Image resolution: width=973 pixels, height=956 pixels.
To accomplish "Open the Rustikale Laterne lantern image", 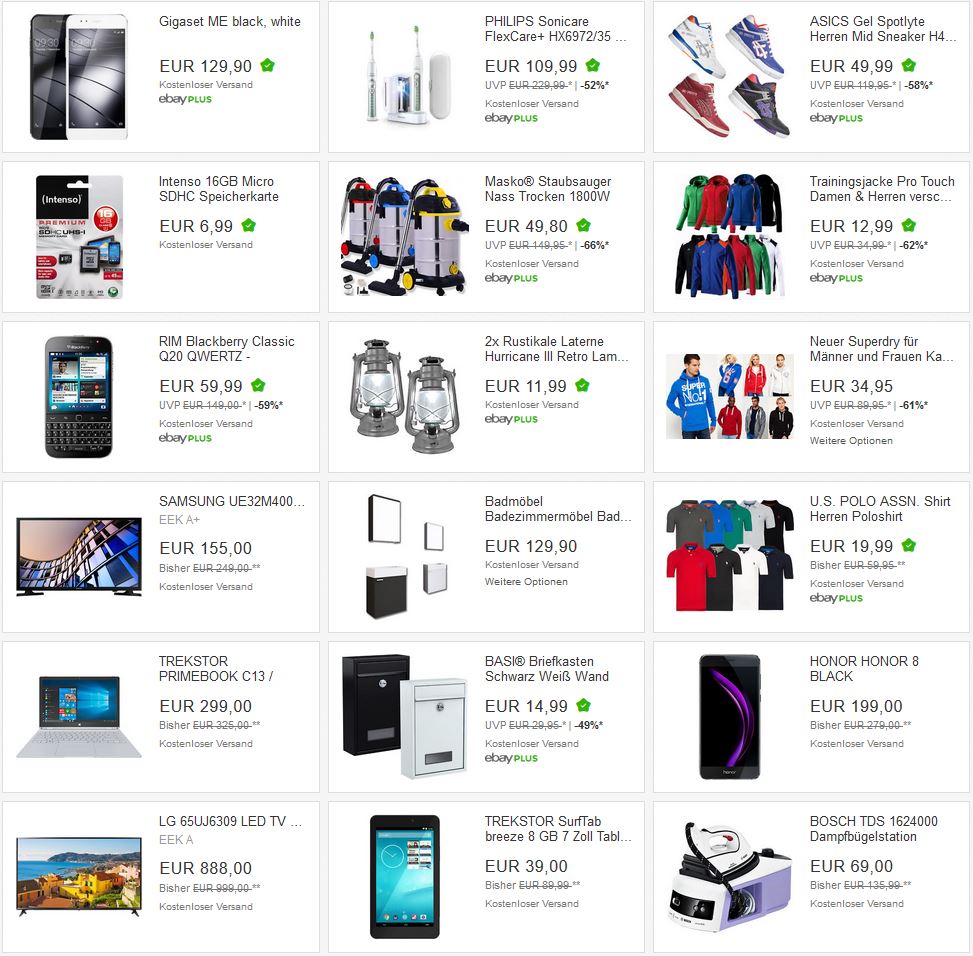I will click(x=405, y=396).
